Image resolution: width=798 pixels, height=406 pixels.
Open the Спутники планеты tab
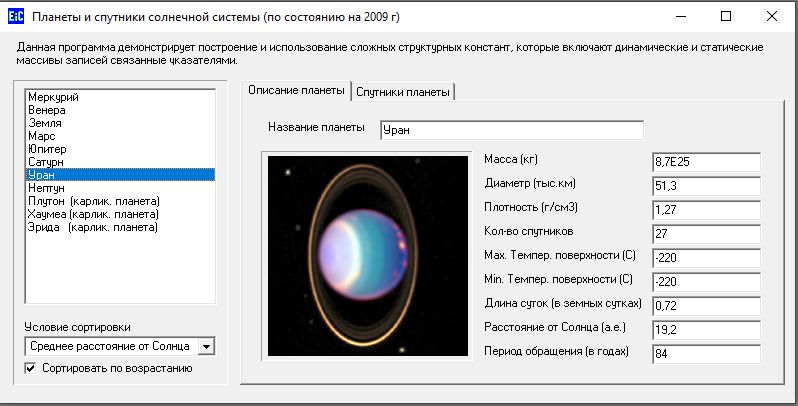tap(404, 92)
